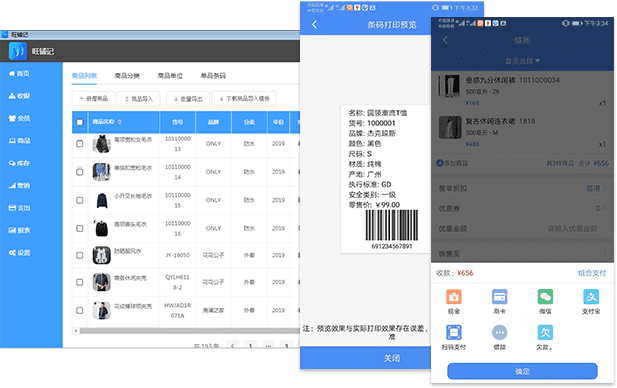Tick the checkbox for item 1011000014
The width and height of the screenshot is (617, 388).
79,172
